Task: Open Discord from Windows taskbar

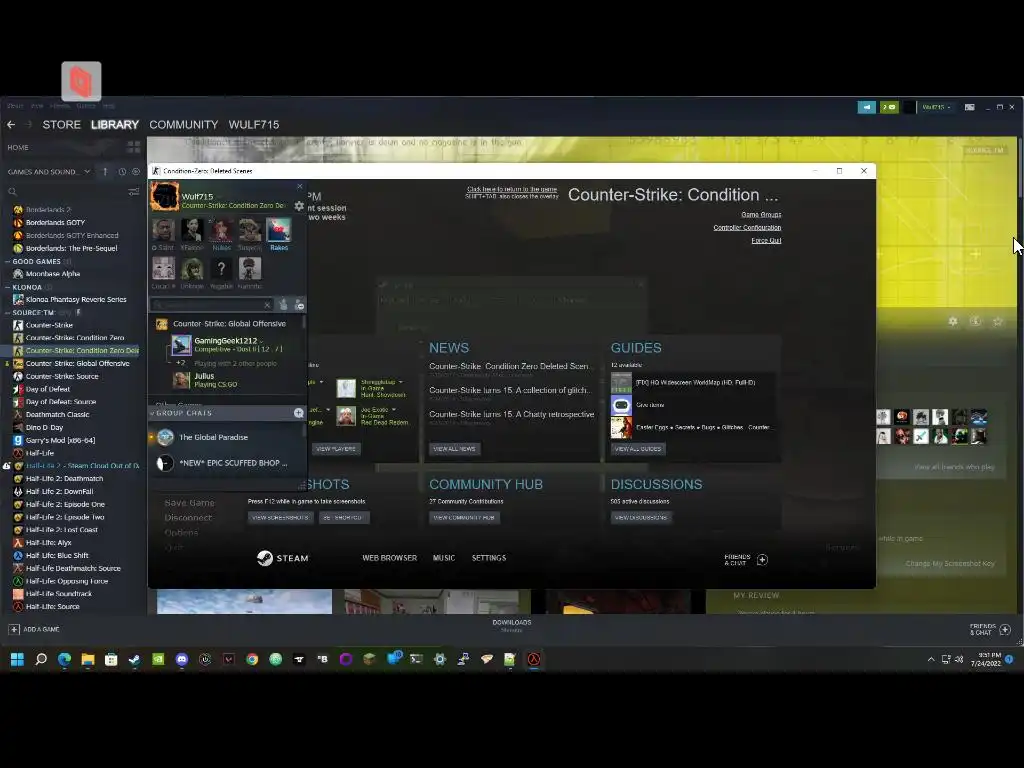Action: point(182,660)
